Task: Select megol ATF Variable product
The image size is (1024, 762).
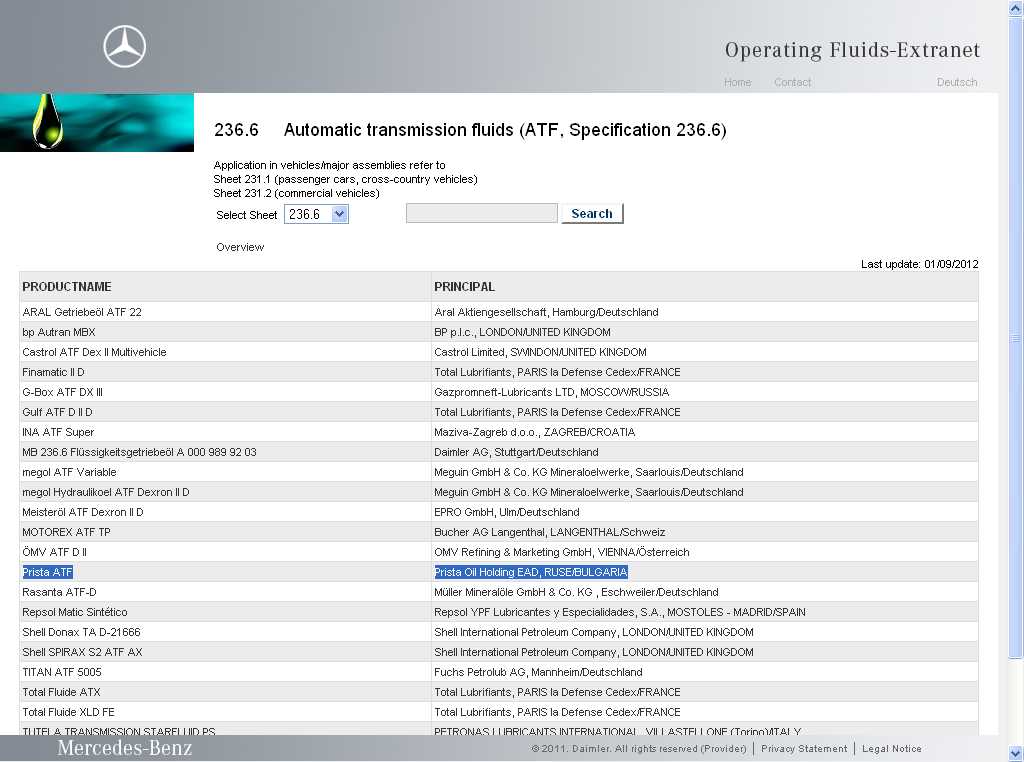Action: click(69, 472)
